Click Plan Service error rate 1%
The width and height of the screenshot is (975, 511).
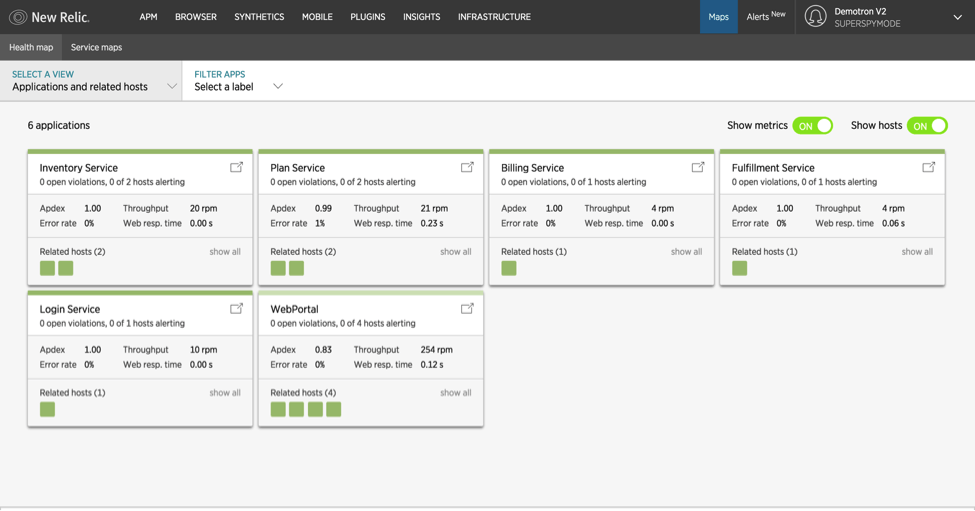[320, 224]
